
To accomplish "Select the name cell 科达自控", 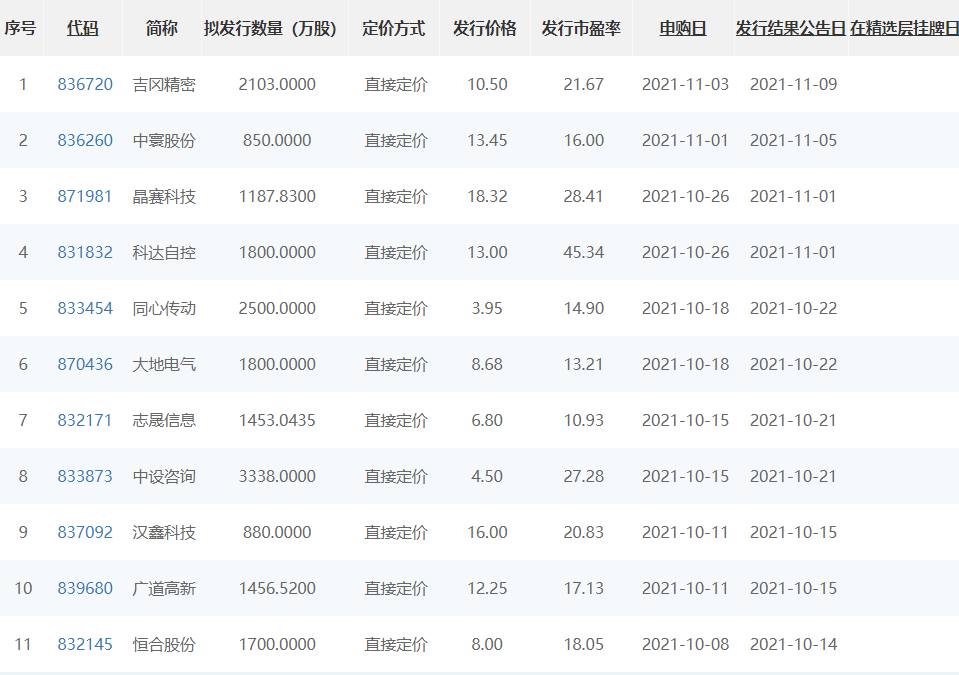I will click(164, 253).
